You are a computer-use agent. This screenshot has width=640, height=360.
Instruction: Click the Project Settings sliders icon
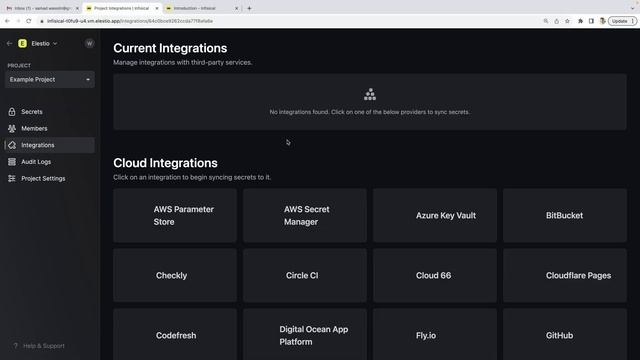tap(12, 178)
